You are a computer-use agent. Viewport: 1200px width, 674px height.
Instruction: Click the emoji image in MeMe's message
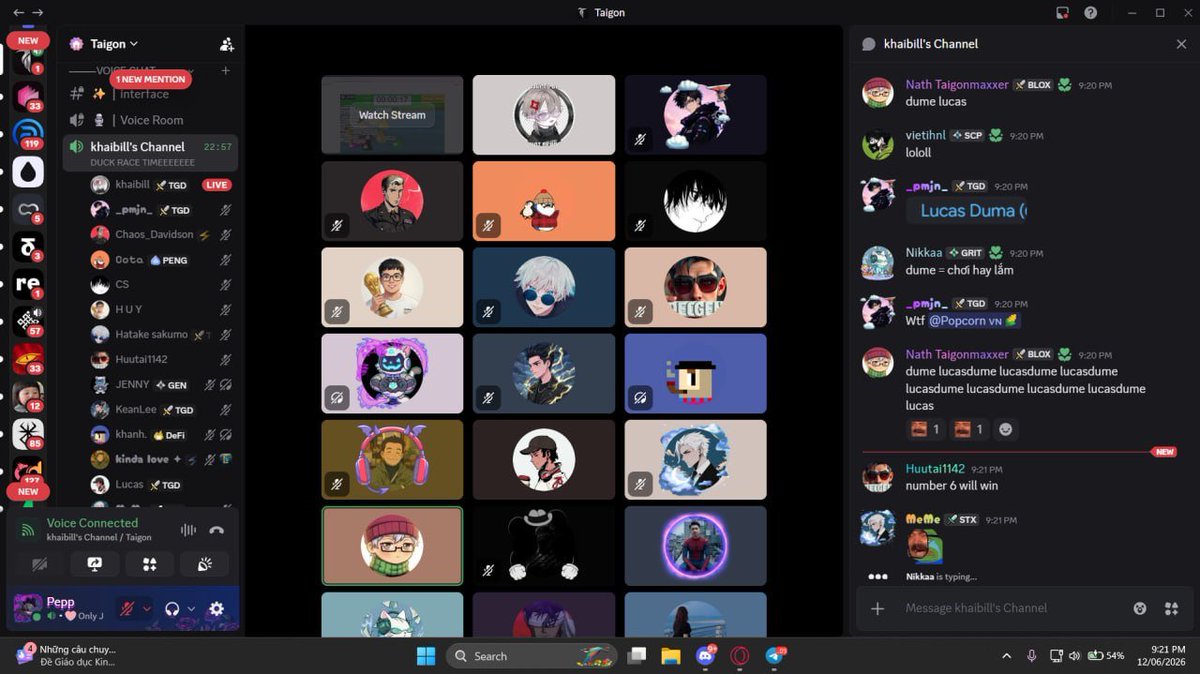(925, 546)
